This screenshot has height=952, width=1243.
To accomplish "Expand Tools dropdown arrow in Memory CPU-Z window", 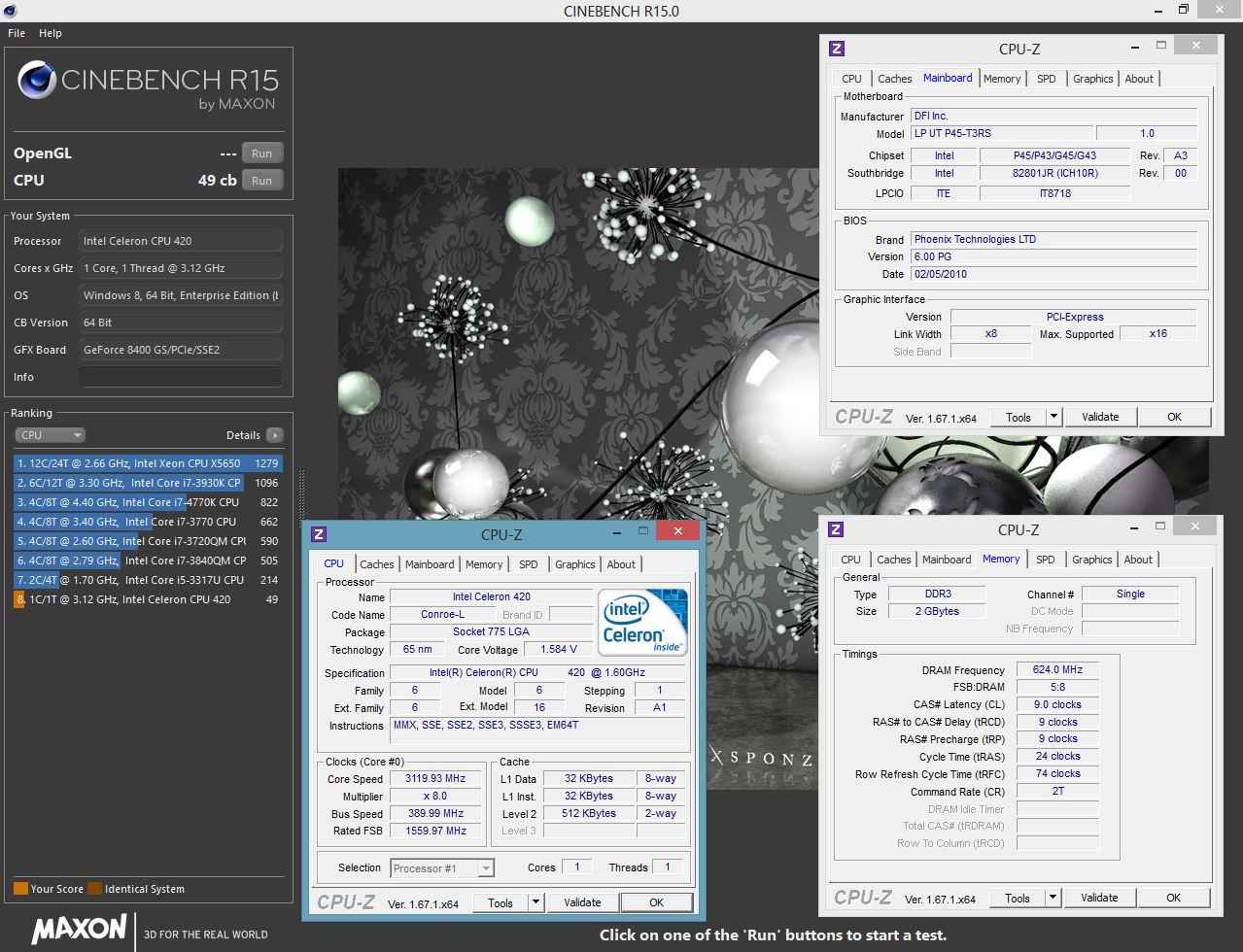I will click(1053, 898).
